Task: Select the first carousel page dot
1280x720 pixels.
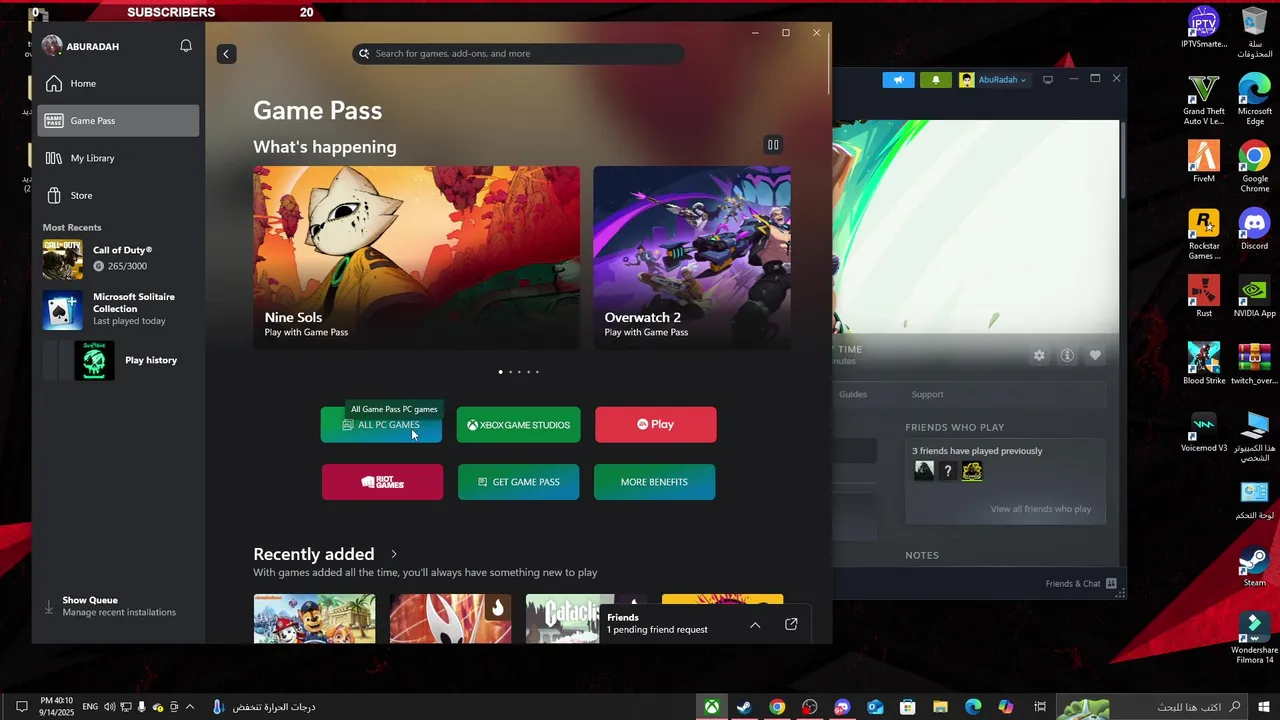Action: 501,372
